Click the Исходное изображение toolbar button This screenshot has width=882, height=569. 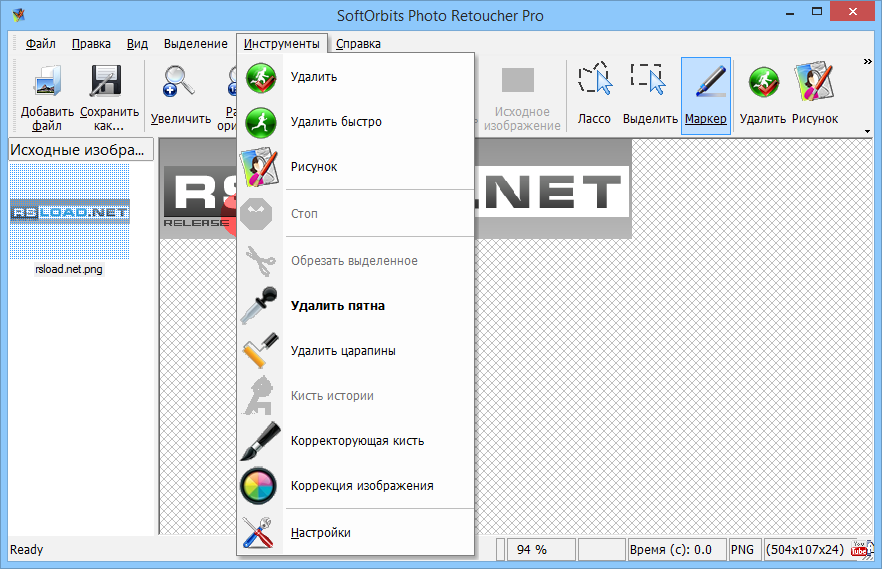(x=521, y=96)
